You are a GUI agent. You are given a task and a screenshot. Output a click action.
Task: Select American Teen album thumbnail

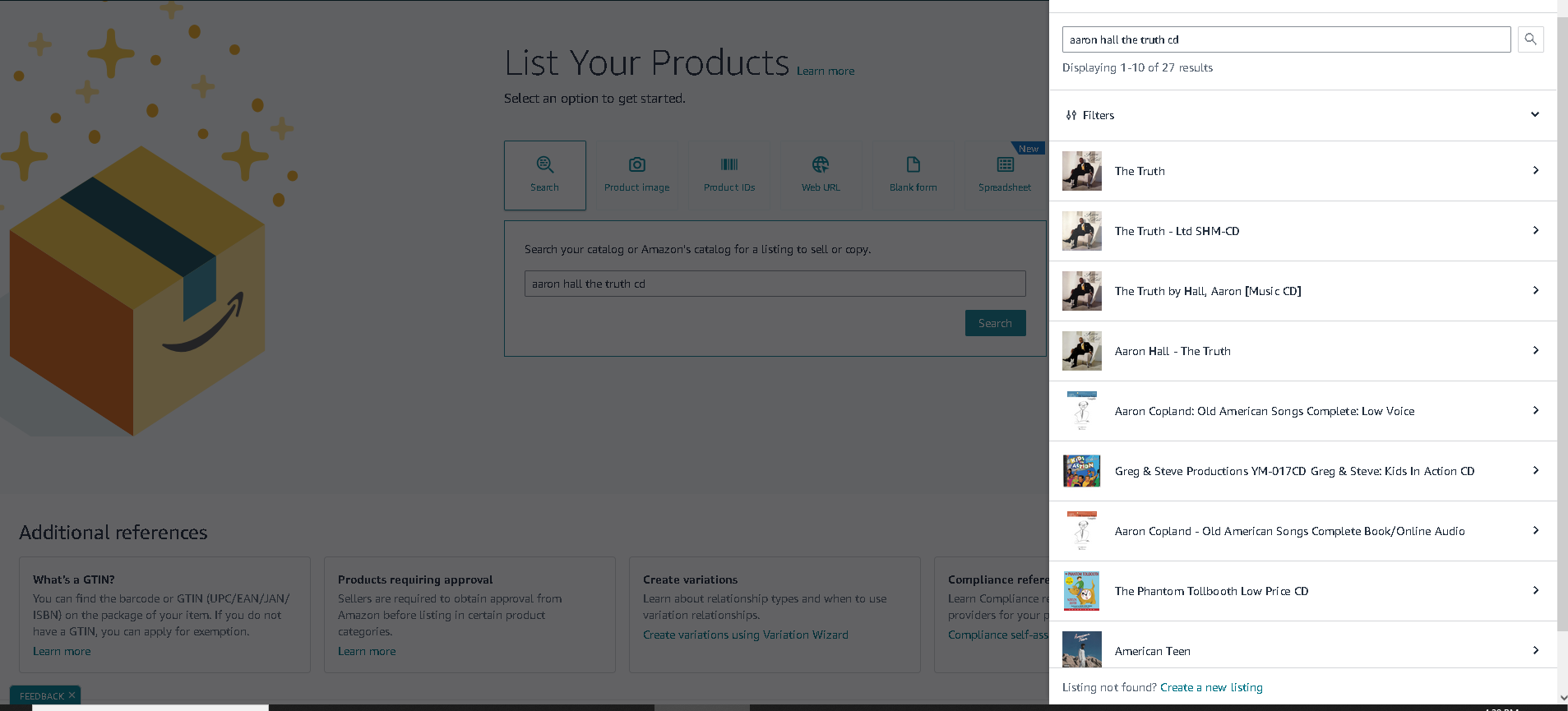1082,650
